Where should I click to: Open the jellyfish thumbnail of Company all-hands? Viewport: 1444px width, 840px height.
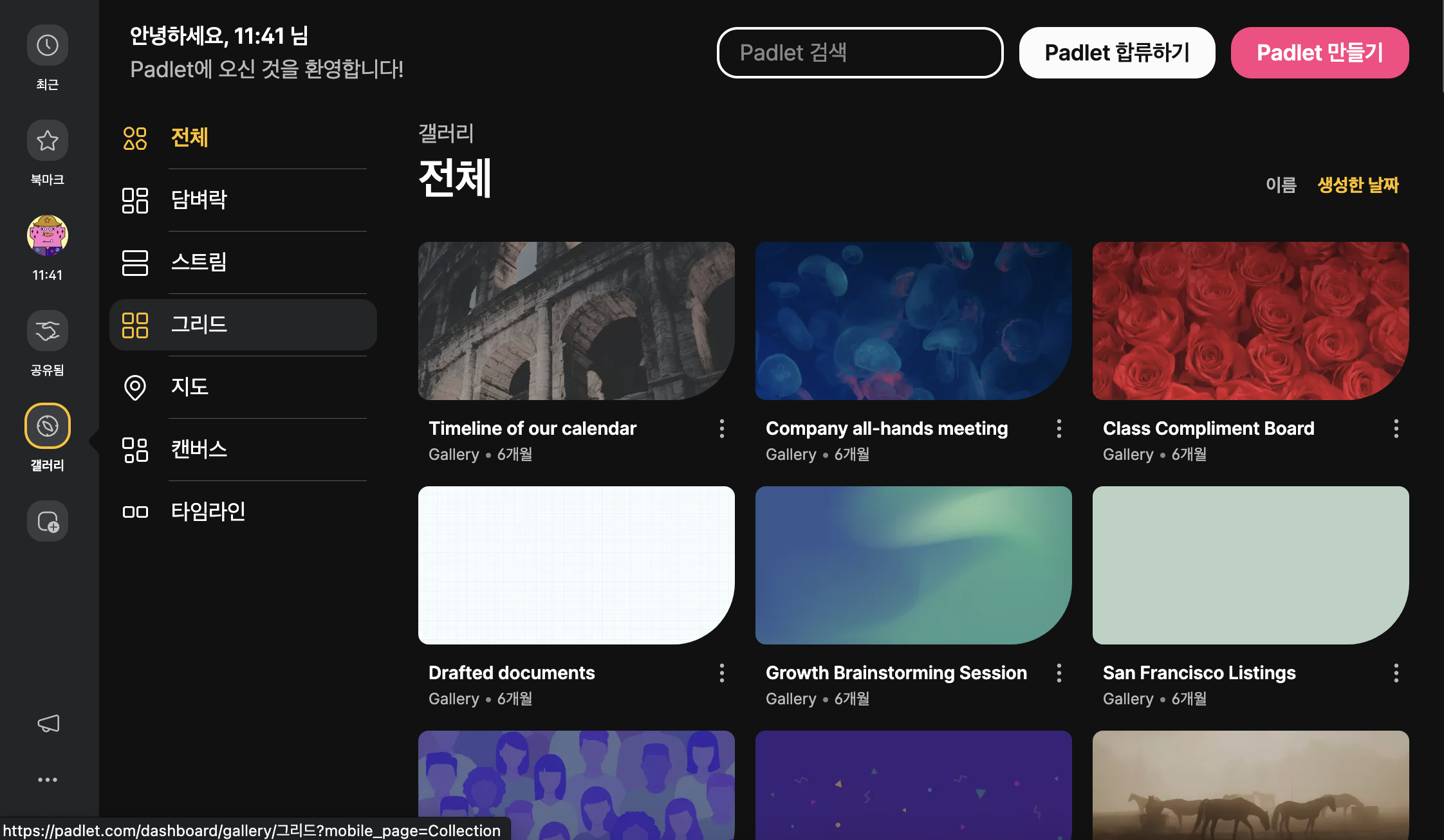click(x=914, y=321)
